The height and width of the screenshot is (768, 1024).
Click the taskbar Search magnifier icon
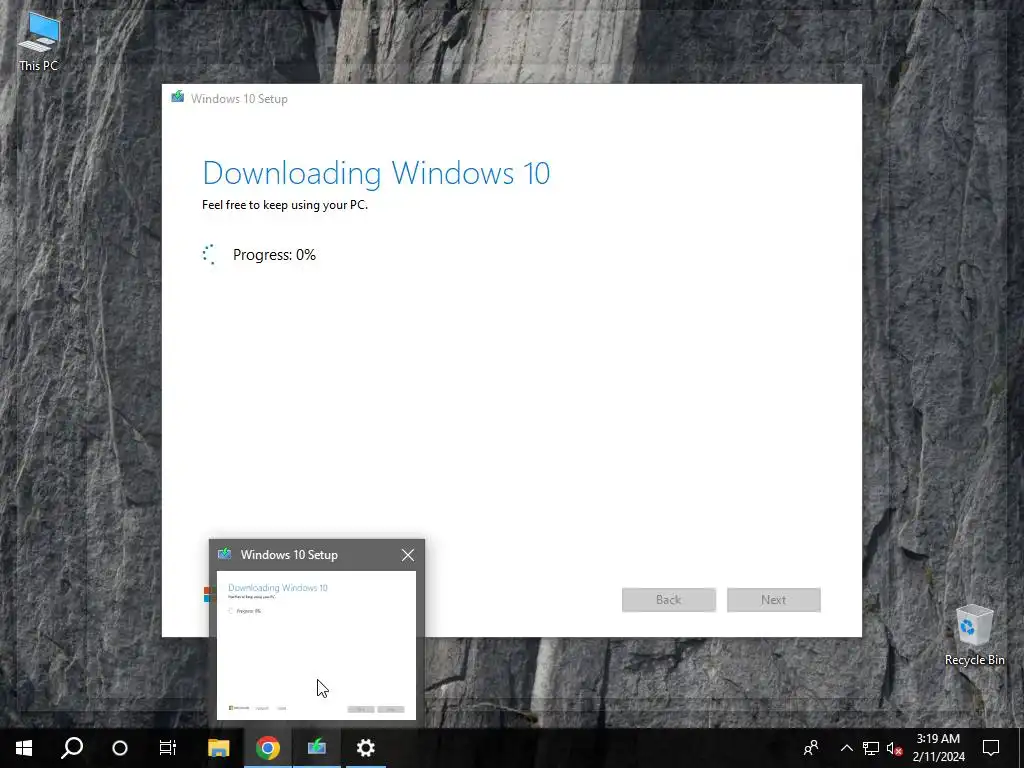tap(72, 748)
